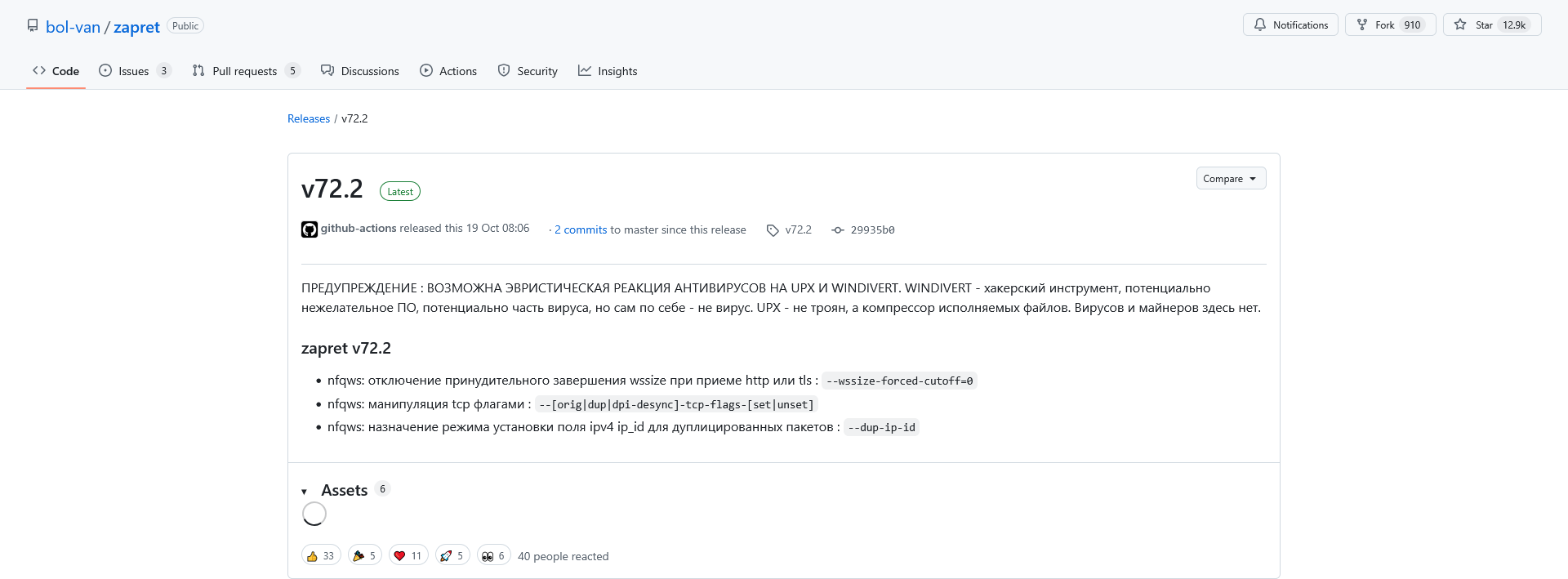The height and width of the screenshot is (579, 1568).
Task: Toggle the rocket reaction
Action: (x=452, y=556)
